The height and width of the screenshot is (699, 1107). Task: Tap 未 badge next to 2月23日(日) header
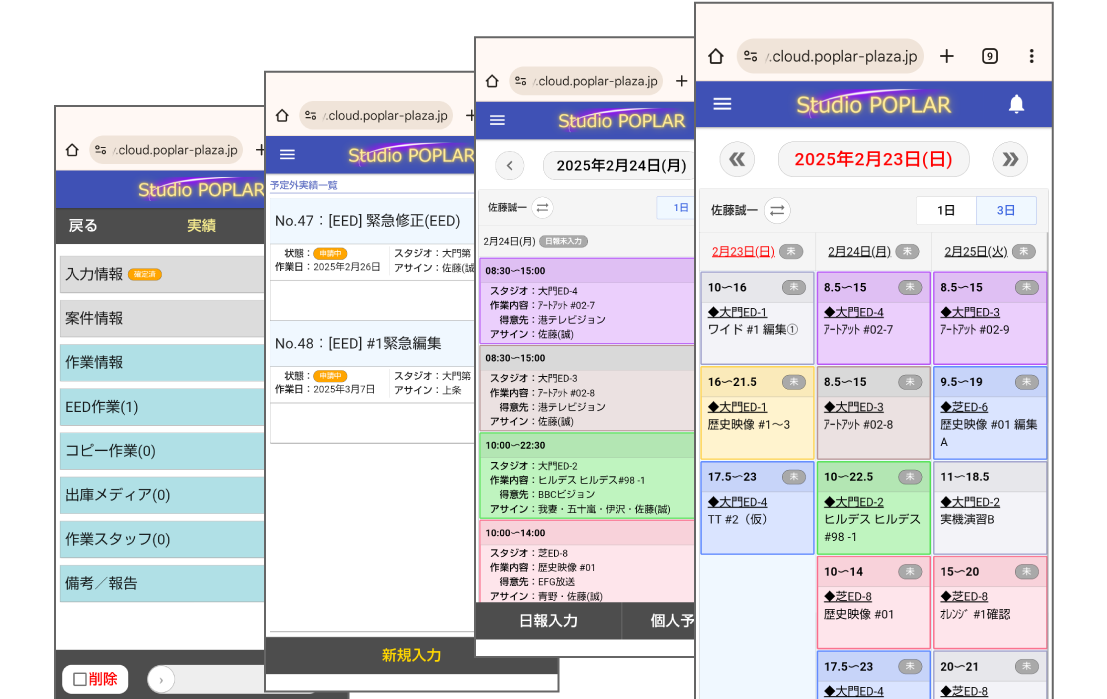[x=791, y=251]
